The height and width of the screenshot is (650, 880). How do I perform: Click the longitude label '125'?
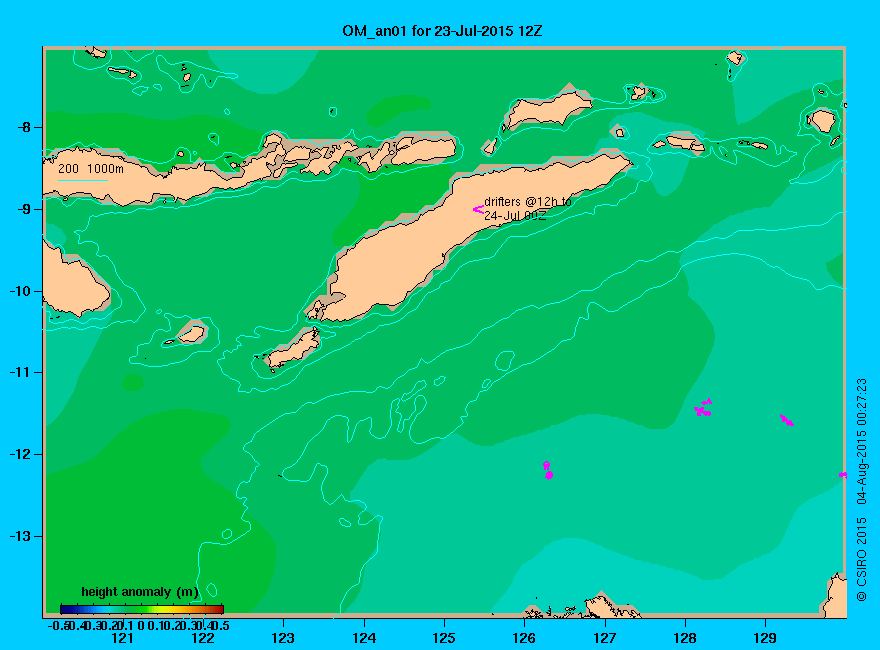coord(444,638)
